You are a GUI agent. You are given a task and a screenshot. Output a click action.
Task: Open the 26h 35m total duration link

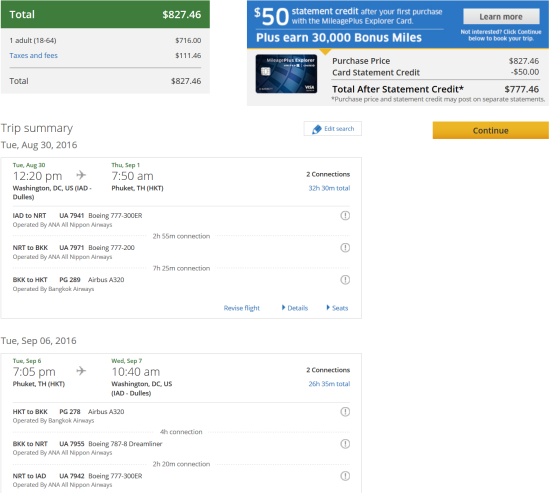pyautogui.click(x=329, y=384)
